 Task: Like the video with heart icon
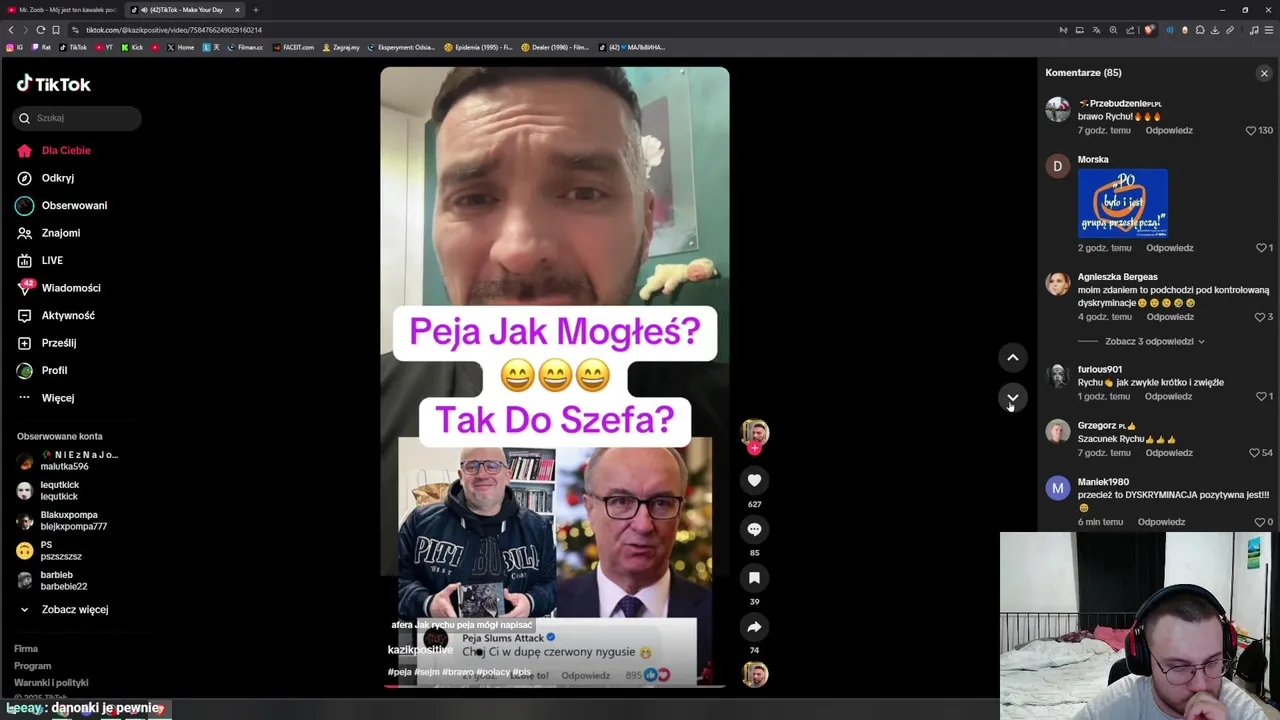(754, 481)
